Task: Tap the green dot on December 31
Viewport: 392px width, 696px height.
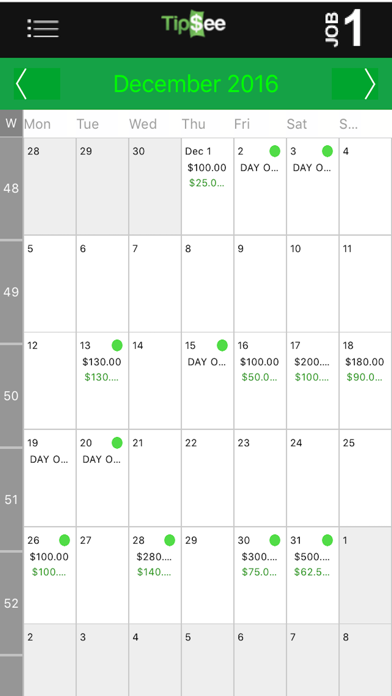Action: click(327, 540)
